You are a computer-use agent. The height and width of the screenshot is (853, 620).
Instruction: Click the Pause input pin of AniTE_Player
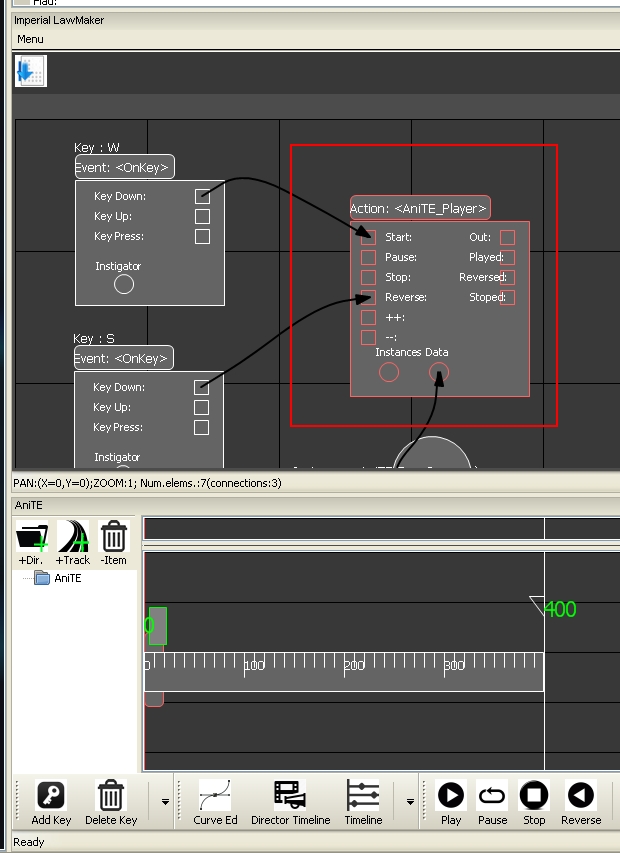368,257
